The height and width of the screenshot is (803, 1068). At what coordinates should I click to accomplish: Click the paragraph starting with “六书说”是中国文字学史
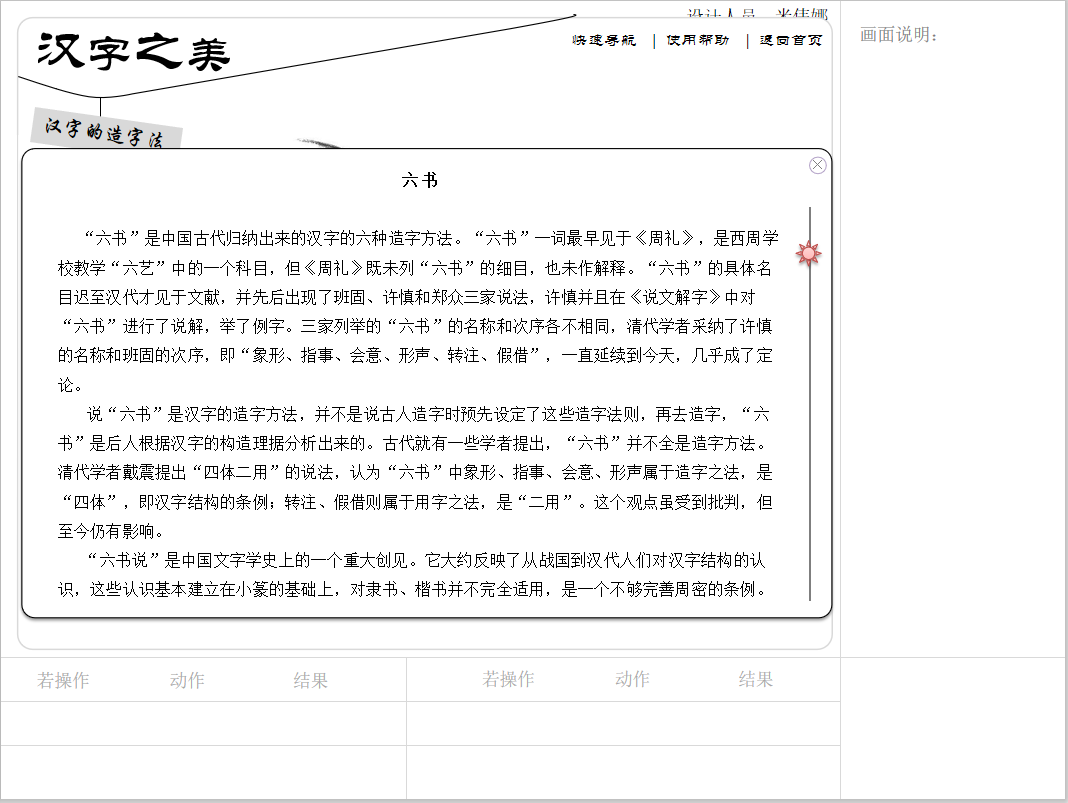click(x=413, y=575)
